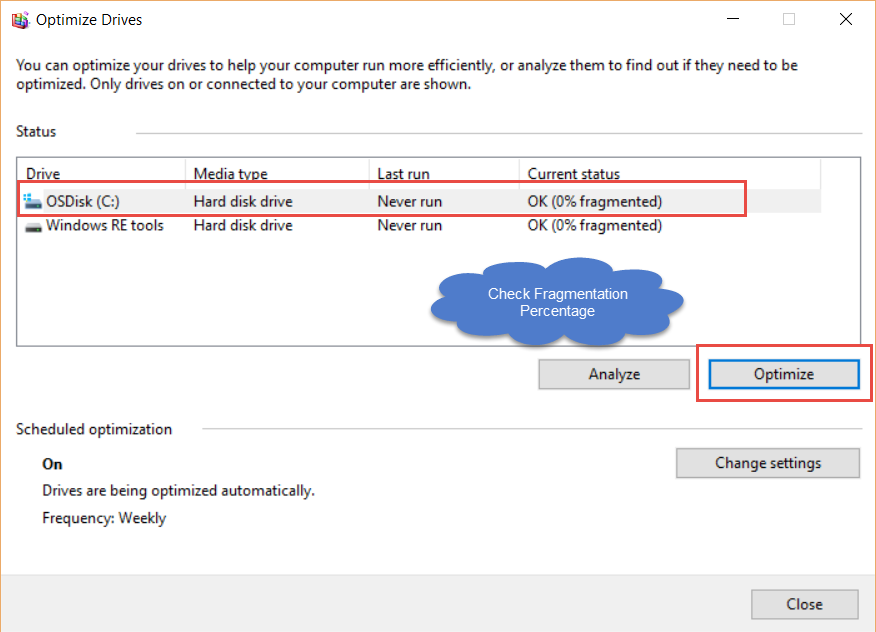The image size is (876, 632).
Task: Open Change settings for scheduled optimization
Action: coord(768,463)
